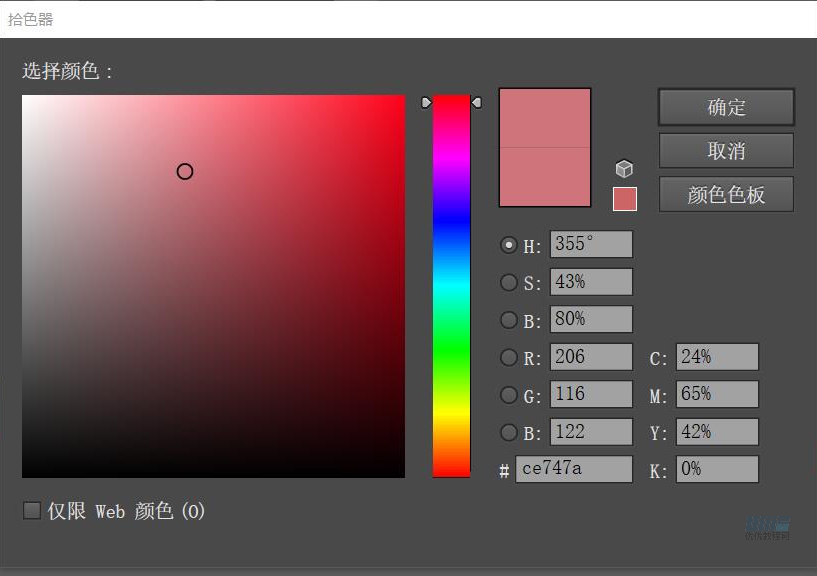Select the H hue radio button

[509, 245]
